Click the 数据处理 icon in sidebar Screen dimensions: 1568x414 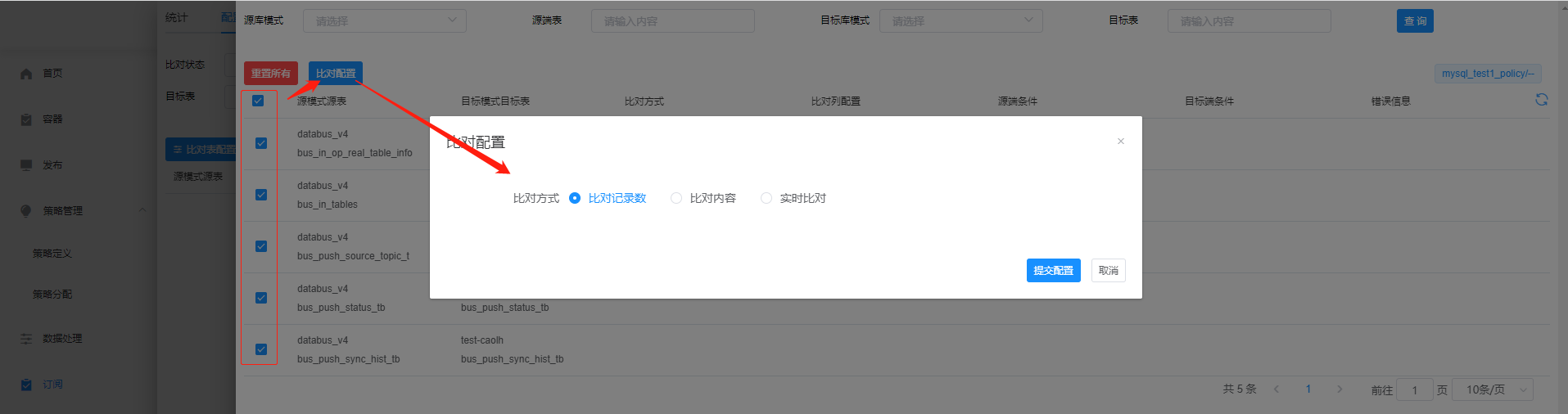click(26, 339)
